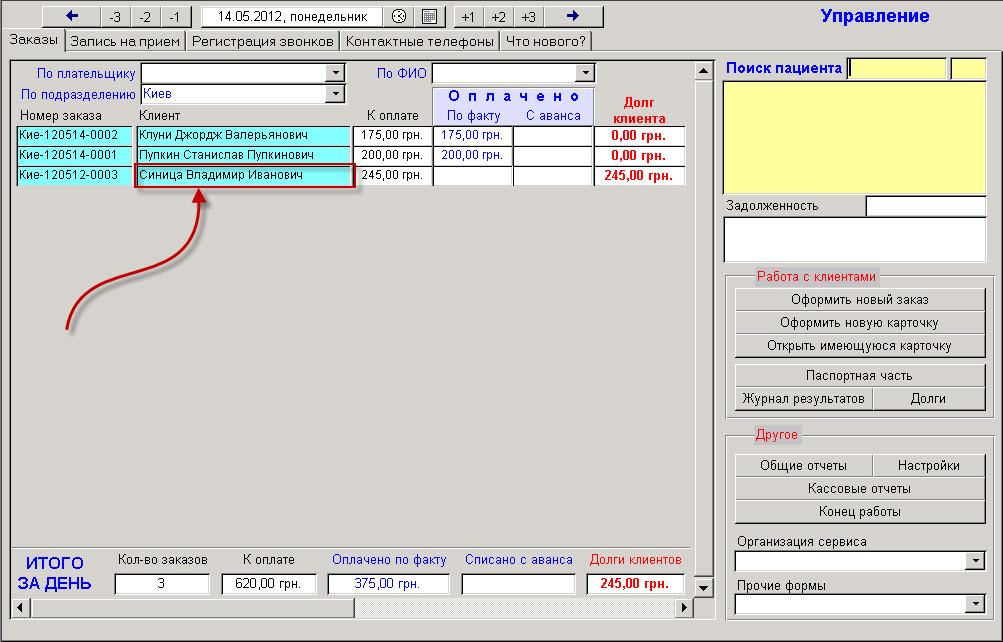The image size is (1003, 642).
Task: Jump back two days with -2
Action: pos(145,17)
